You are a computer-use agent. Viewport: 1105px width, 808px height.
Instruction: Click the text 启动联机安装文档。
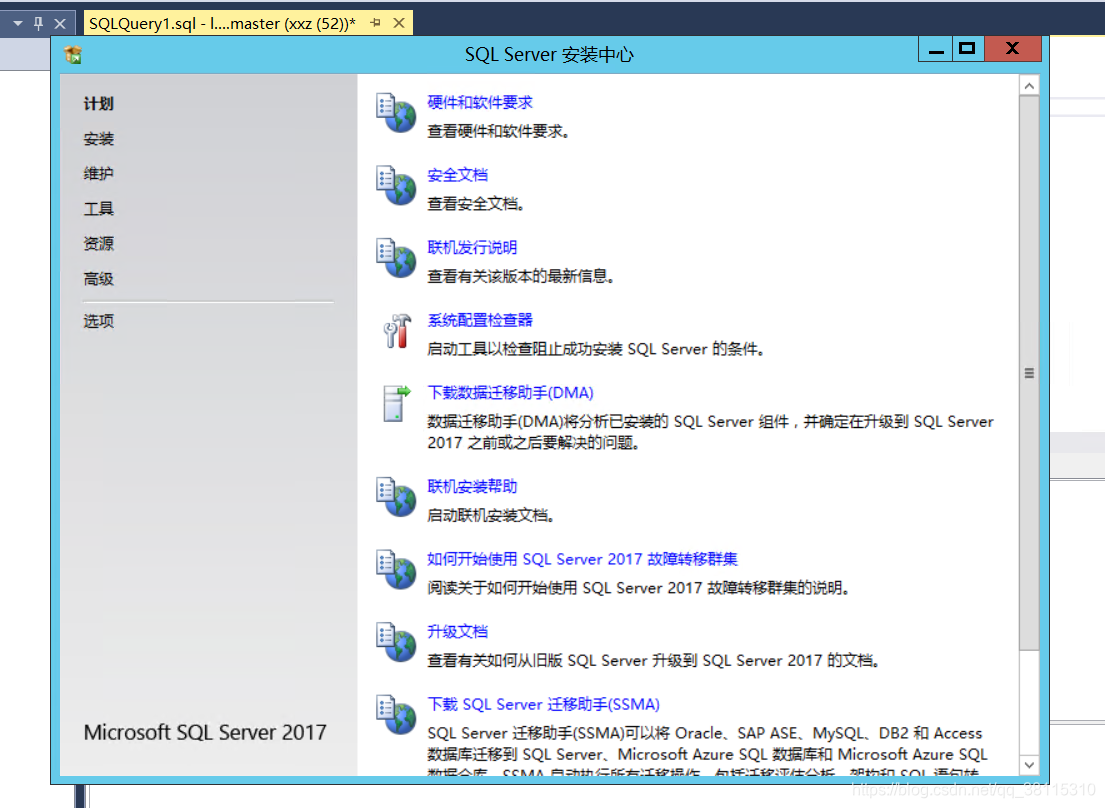coord(490,515)
